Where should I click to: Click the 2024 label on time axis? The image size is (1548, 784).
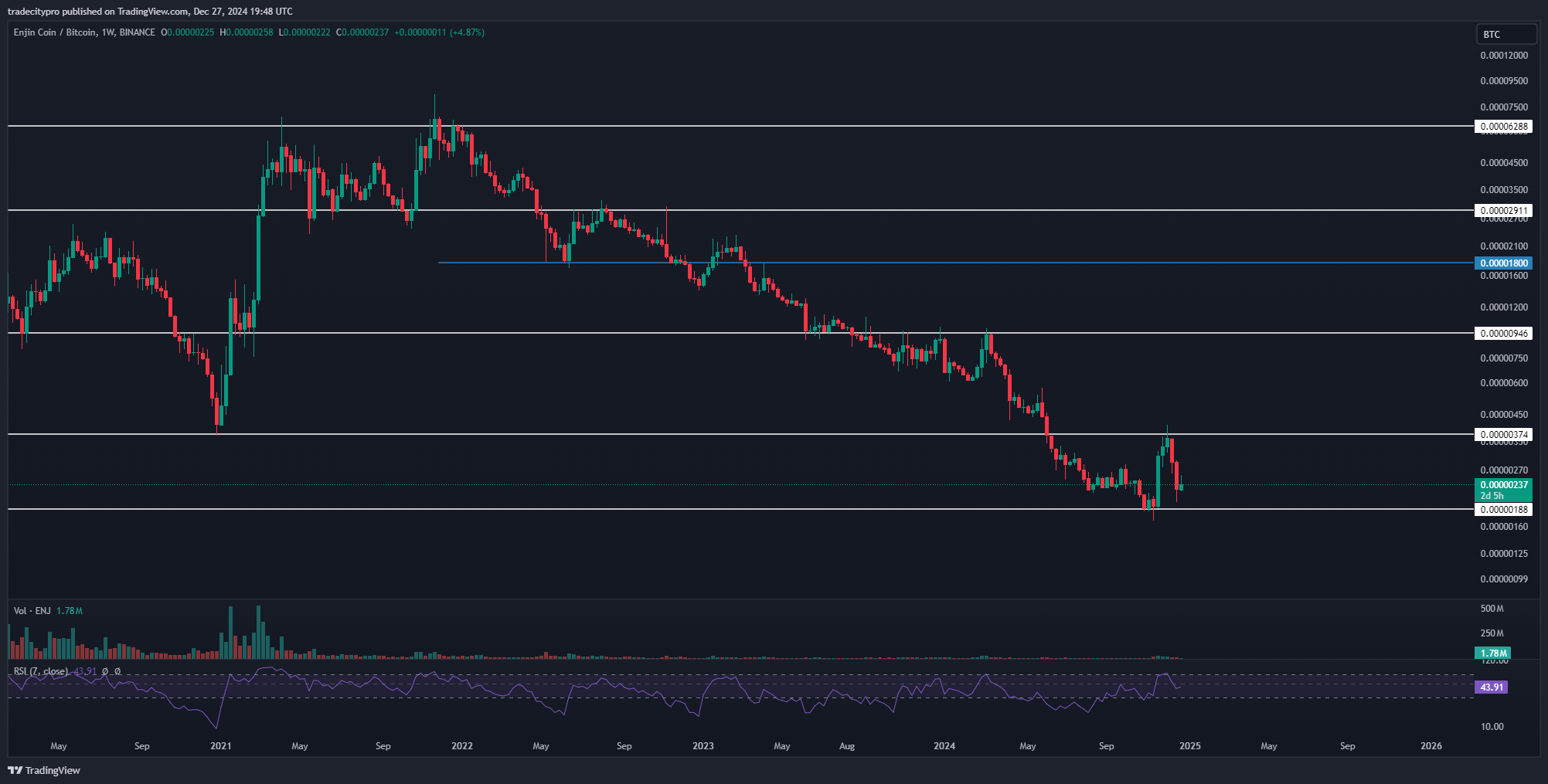(x=944, y=746)
